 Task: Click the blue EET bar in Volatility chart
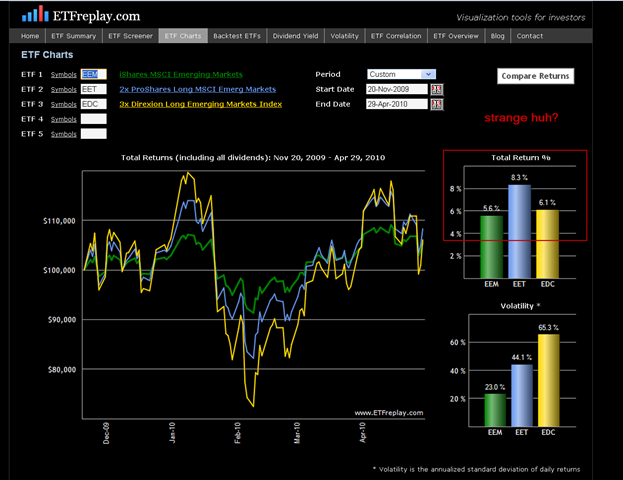coord(522,395)
